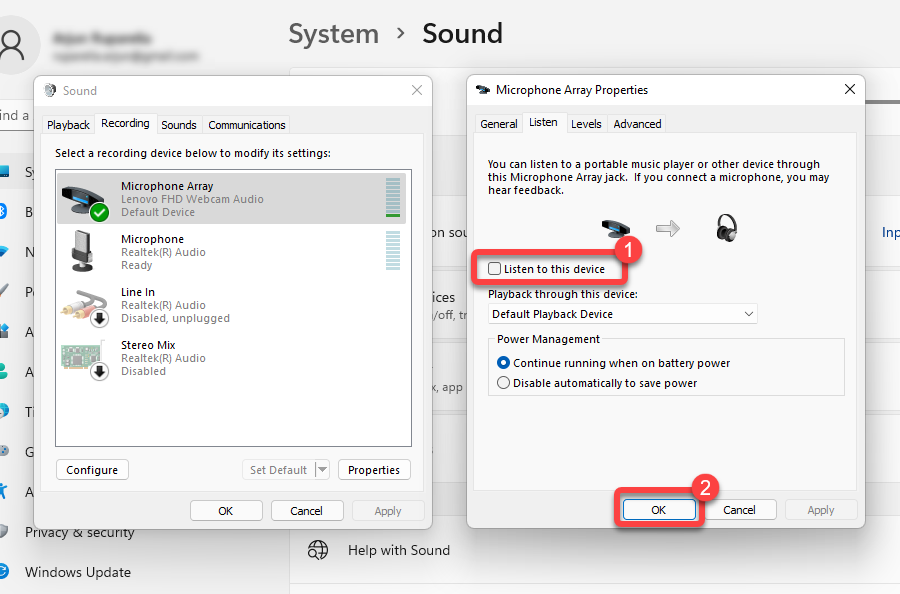The height and width of the screenshot is (594, 900).
Task: Click the headphones icon in Listen tab
Action: [x=726, y=228]
